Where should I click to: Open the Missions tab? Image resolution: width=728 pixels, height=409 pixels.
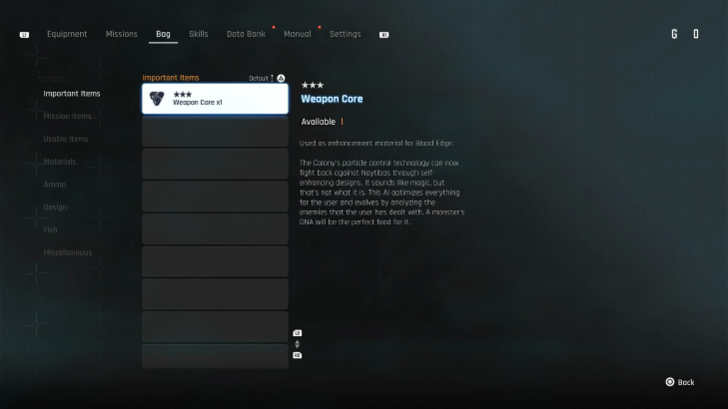point(121,34)
